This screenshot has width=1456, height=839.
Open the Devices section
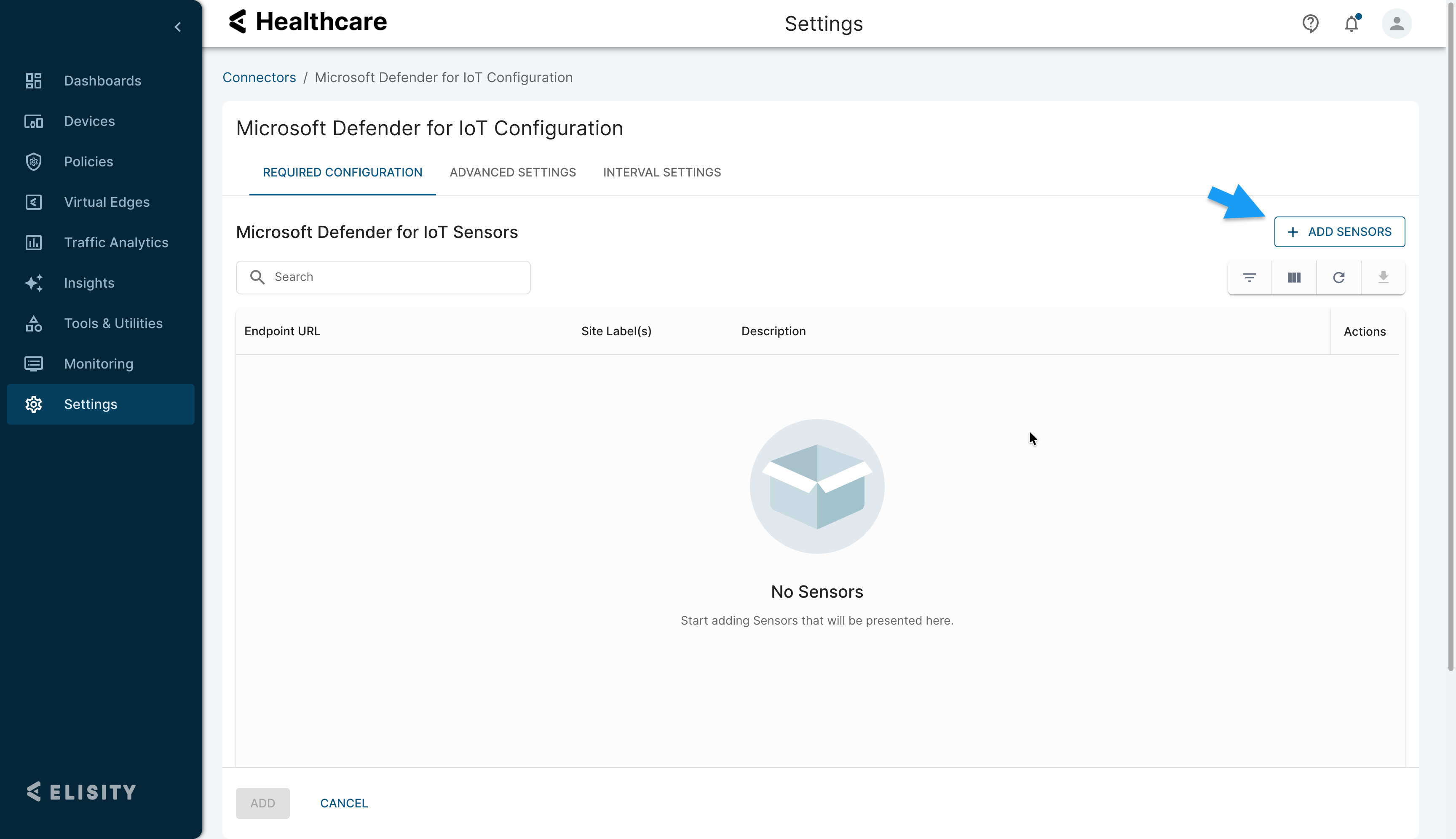tap(89, 121)
